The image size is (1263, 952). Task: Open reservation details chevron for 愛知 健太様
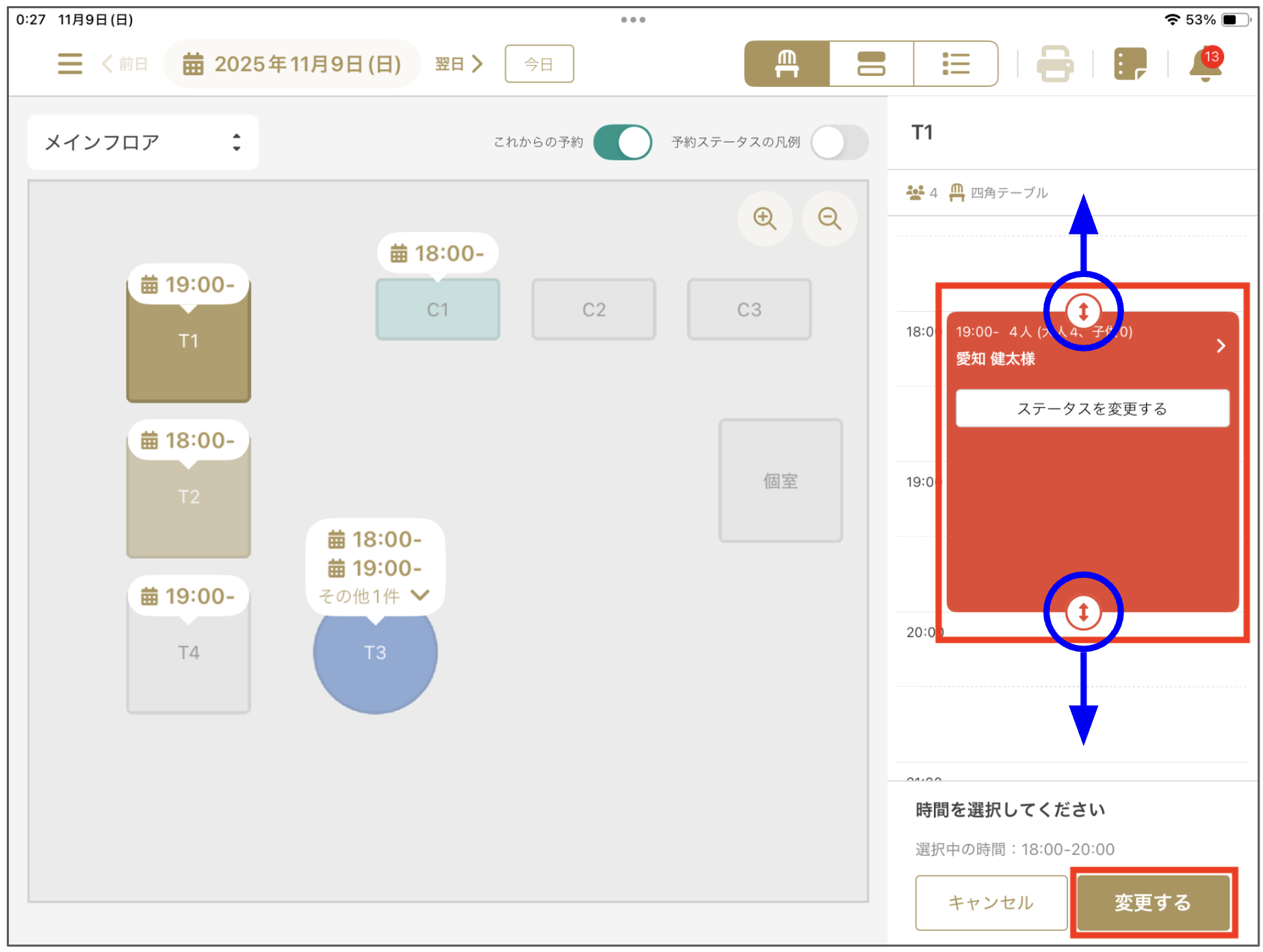click(x=1221, y=346)
